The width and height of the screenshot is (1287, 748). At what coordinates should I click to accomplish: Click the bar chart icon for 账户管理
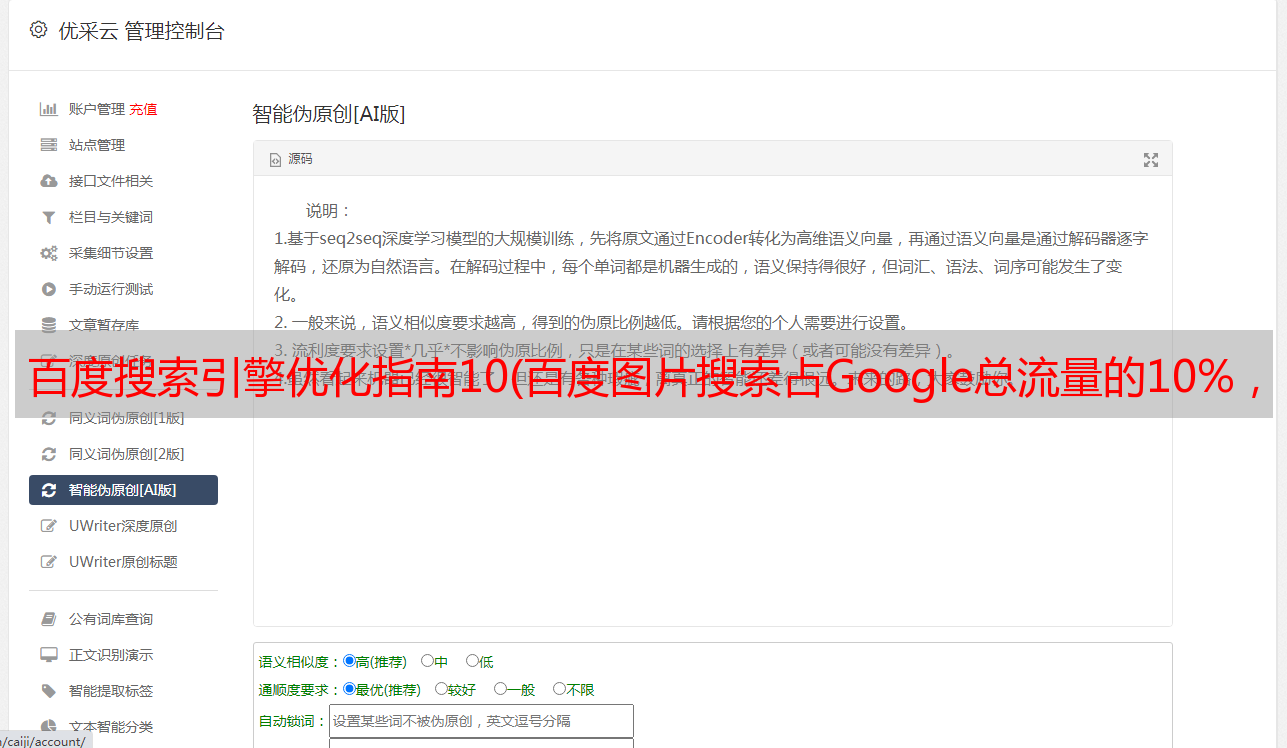[48, 109]
